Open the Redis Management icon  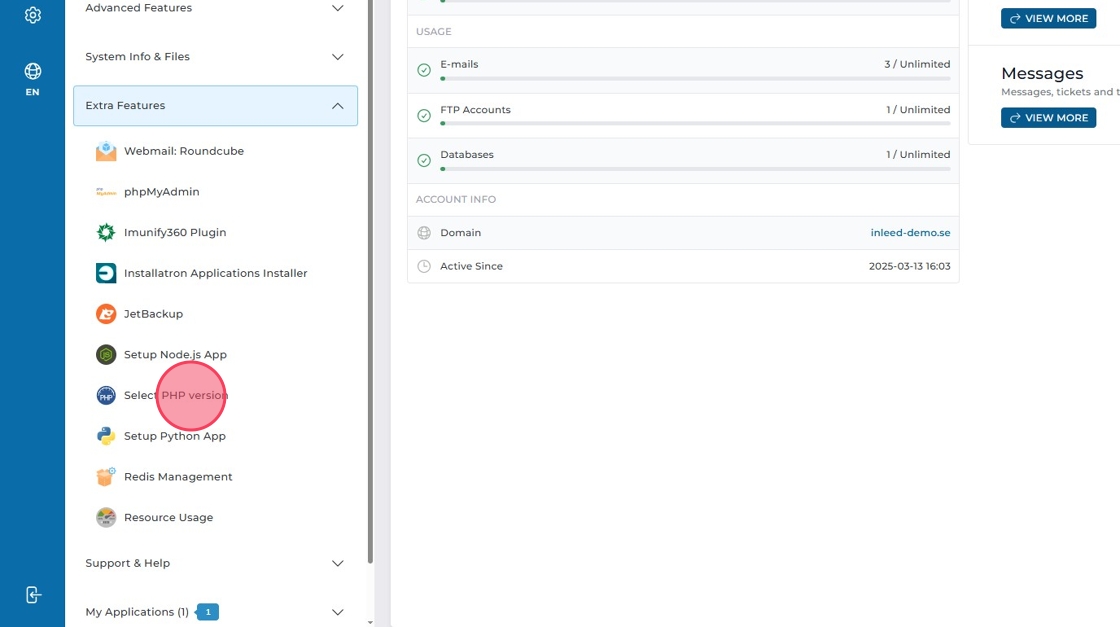[106, 477]
